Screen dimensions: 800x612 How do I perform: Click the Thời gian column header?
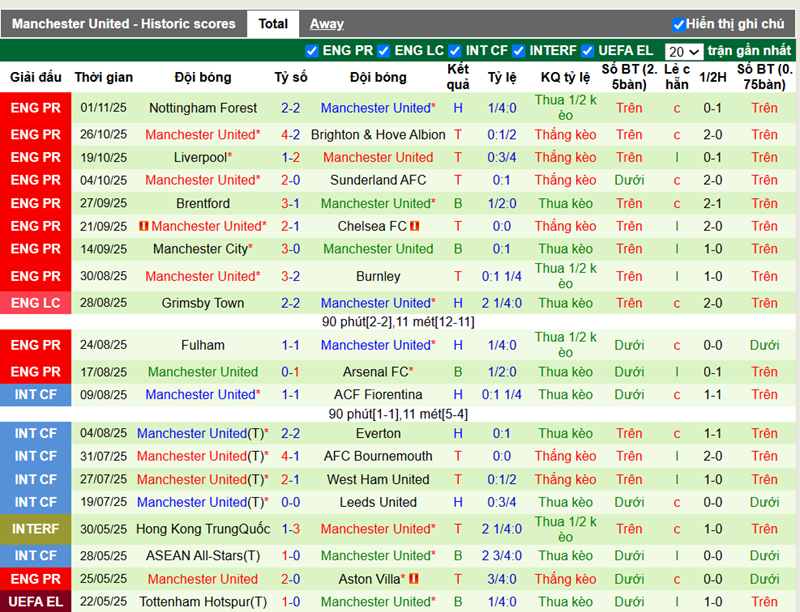click(x=104, y=77)
